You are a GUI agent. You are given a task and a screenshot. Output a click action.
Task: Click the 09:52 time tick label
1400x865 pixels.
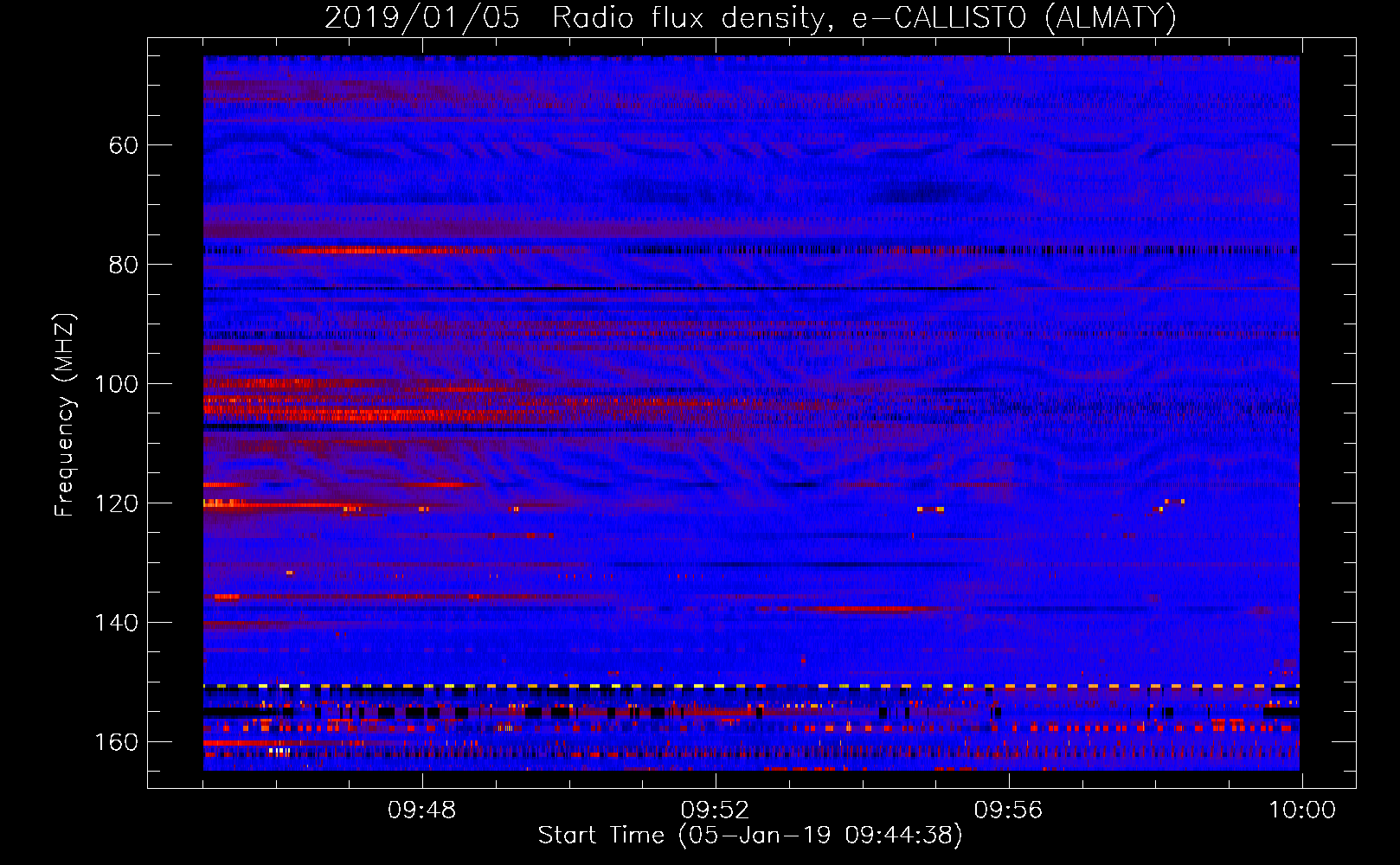715,811
